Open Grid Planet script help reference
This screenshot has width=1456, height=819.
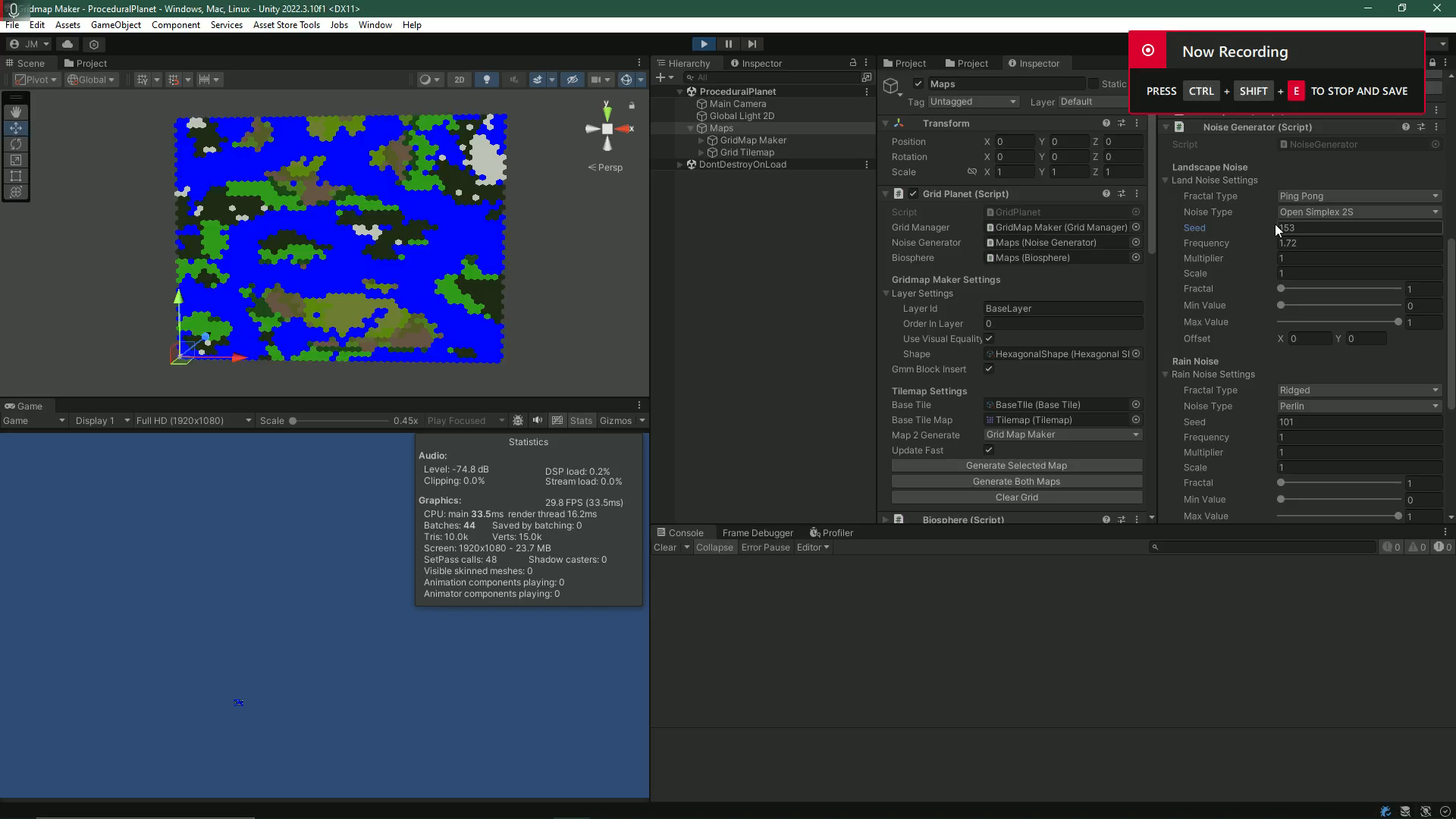point(1106,194)
